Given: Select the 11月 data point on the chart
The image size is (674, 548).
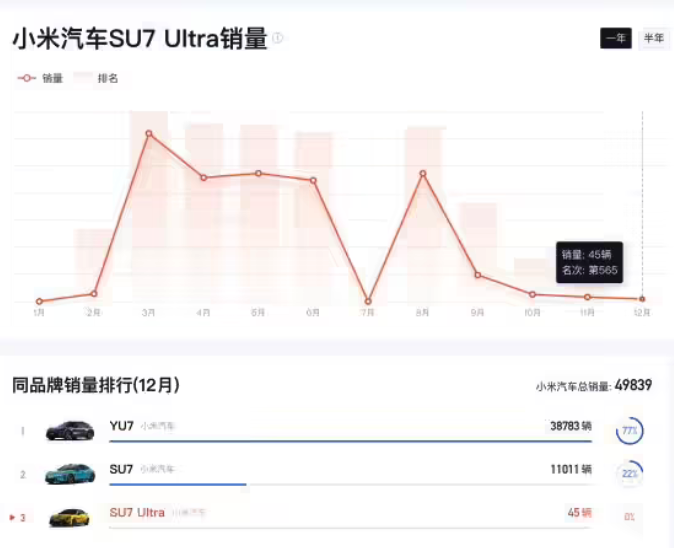Looking at the screenshot, I should 587,297.
